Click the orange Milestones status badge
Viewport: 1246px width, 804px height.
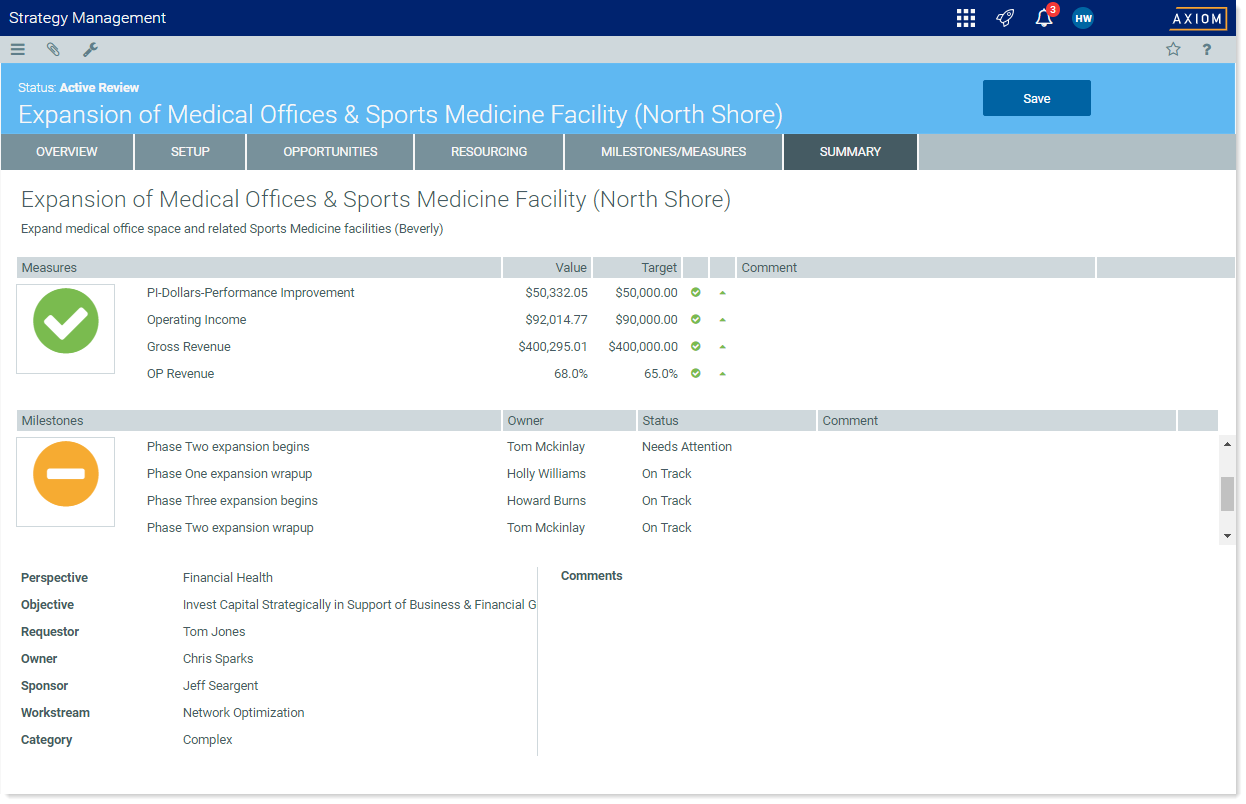[65, 475]
